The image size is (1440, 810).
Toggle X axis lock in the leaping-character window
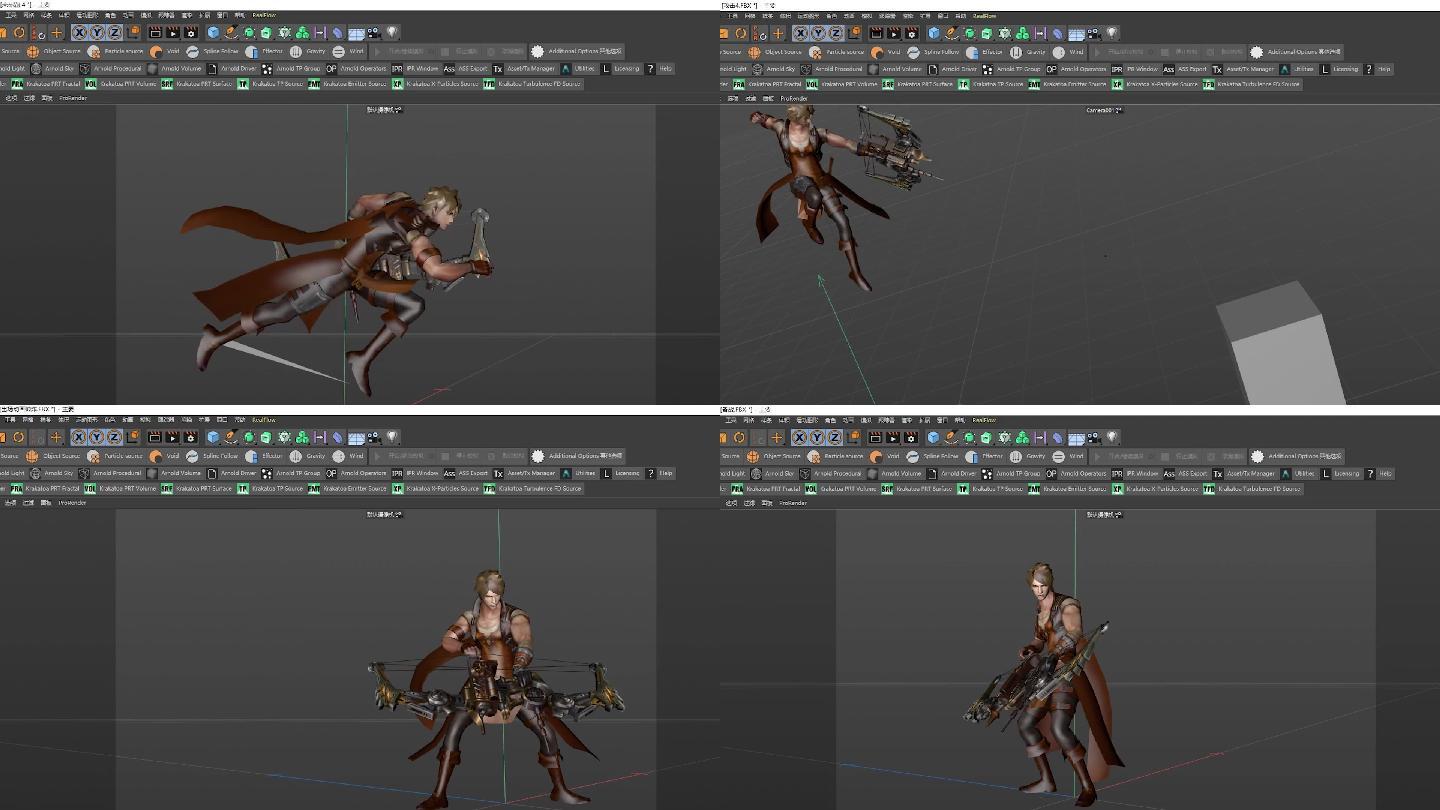[x=81, y=32]
